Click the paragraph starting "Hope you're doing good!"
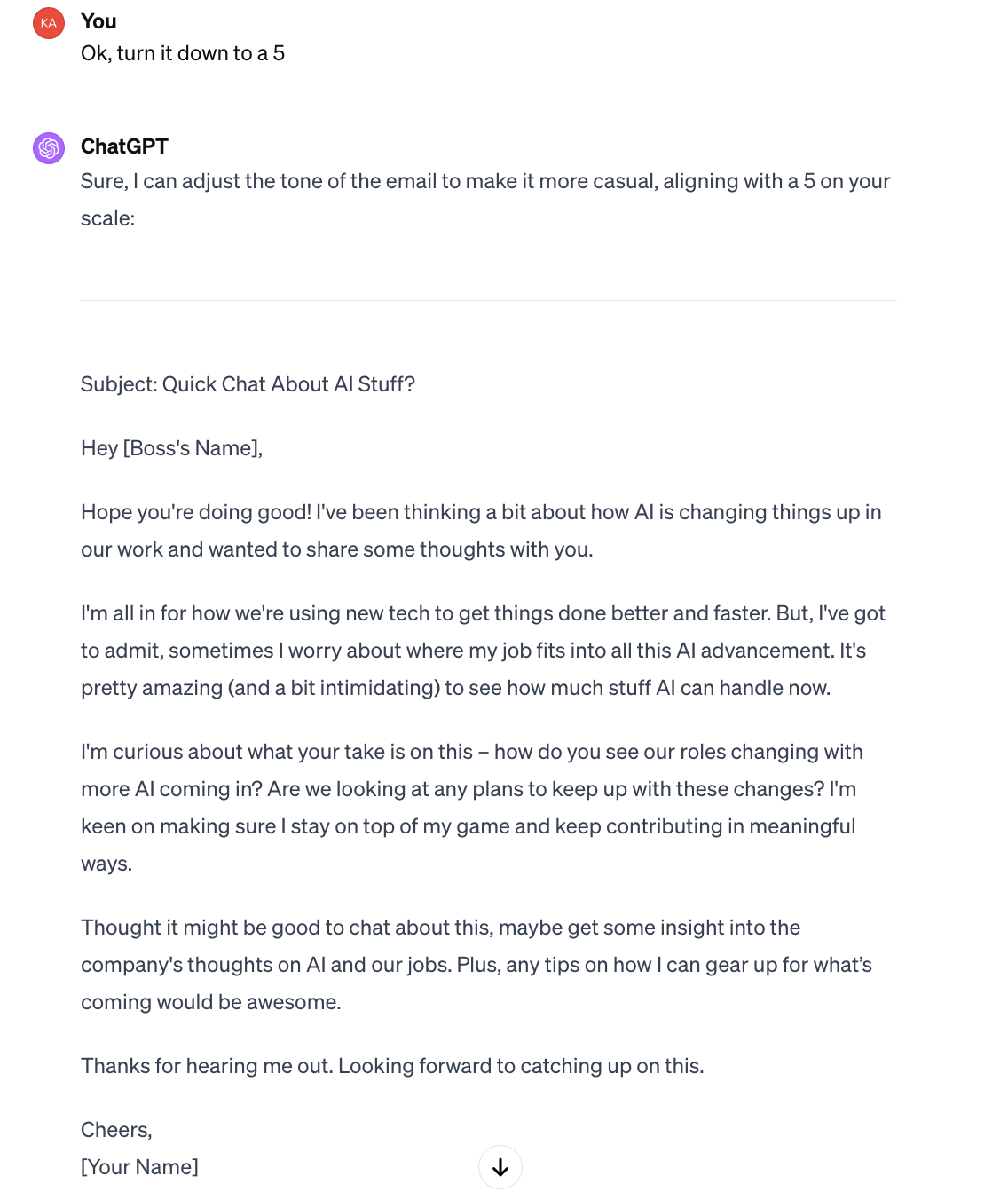The height and width of the screenshot is (1200, 1008). click(481, 531)
